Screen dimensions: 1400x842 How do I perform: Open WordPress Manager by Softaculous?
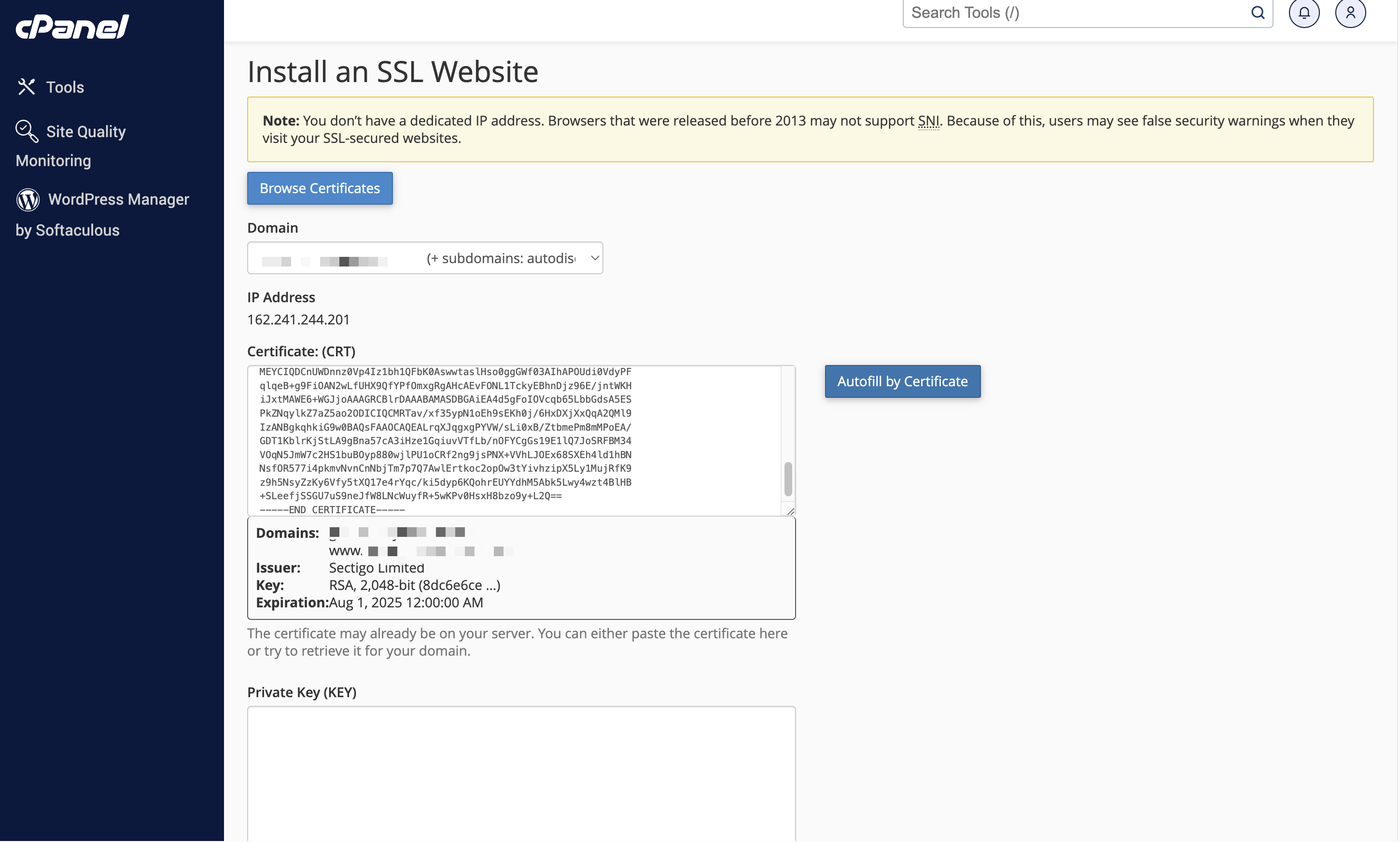coord(103,214)
